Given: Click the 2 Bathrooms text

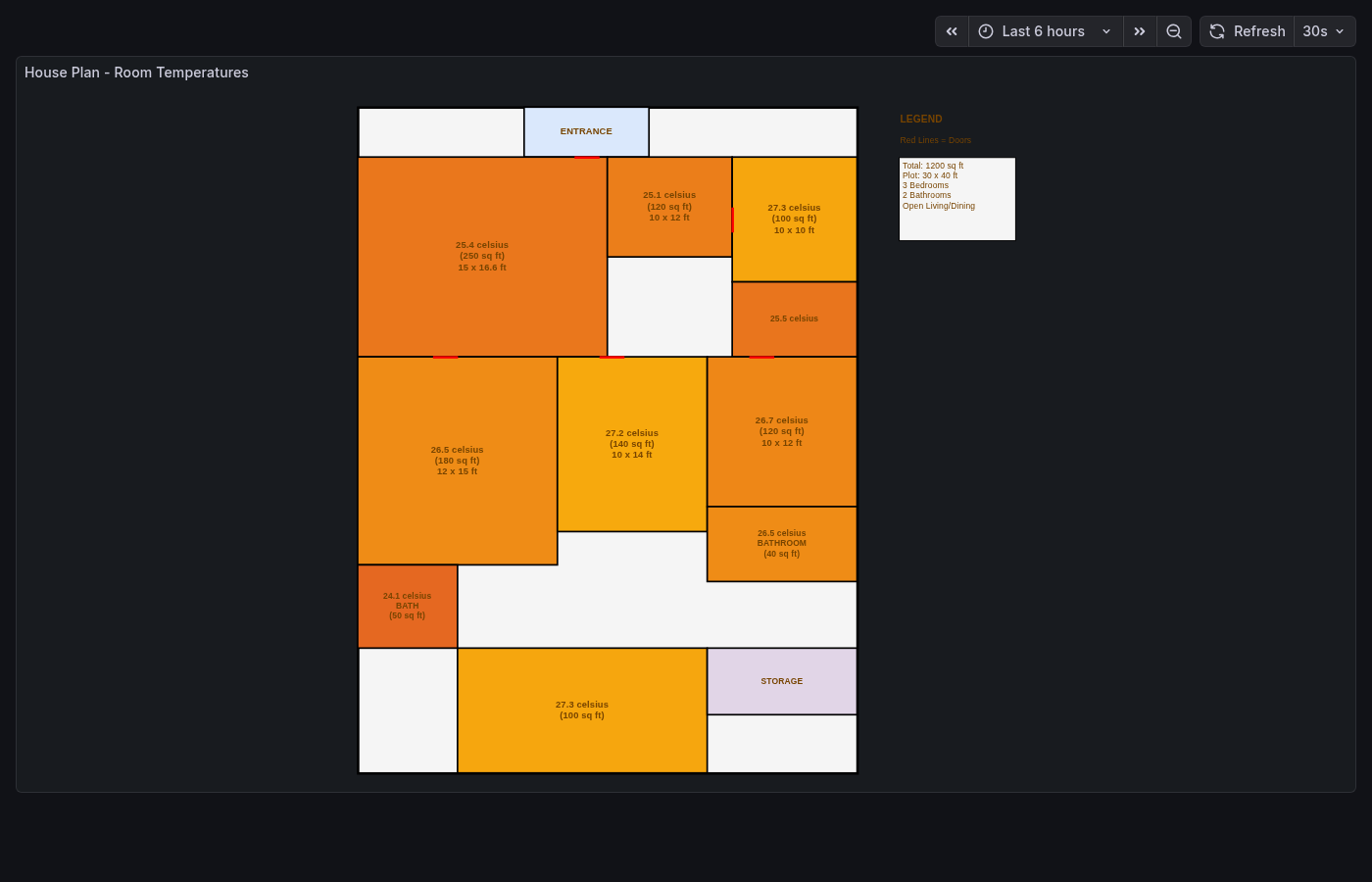Looking at the screenshot, I should [927, 195].
